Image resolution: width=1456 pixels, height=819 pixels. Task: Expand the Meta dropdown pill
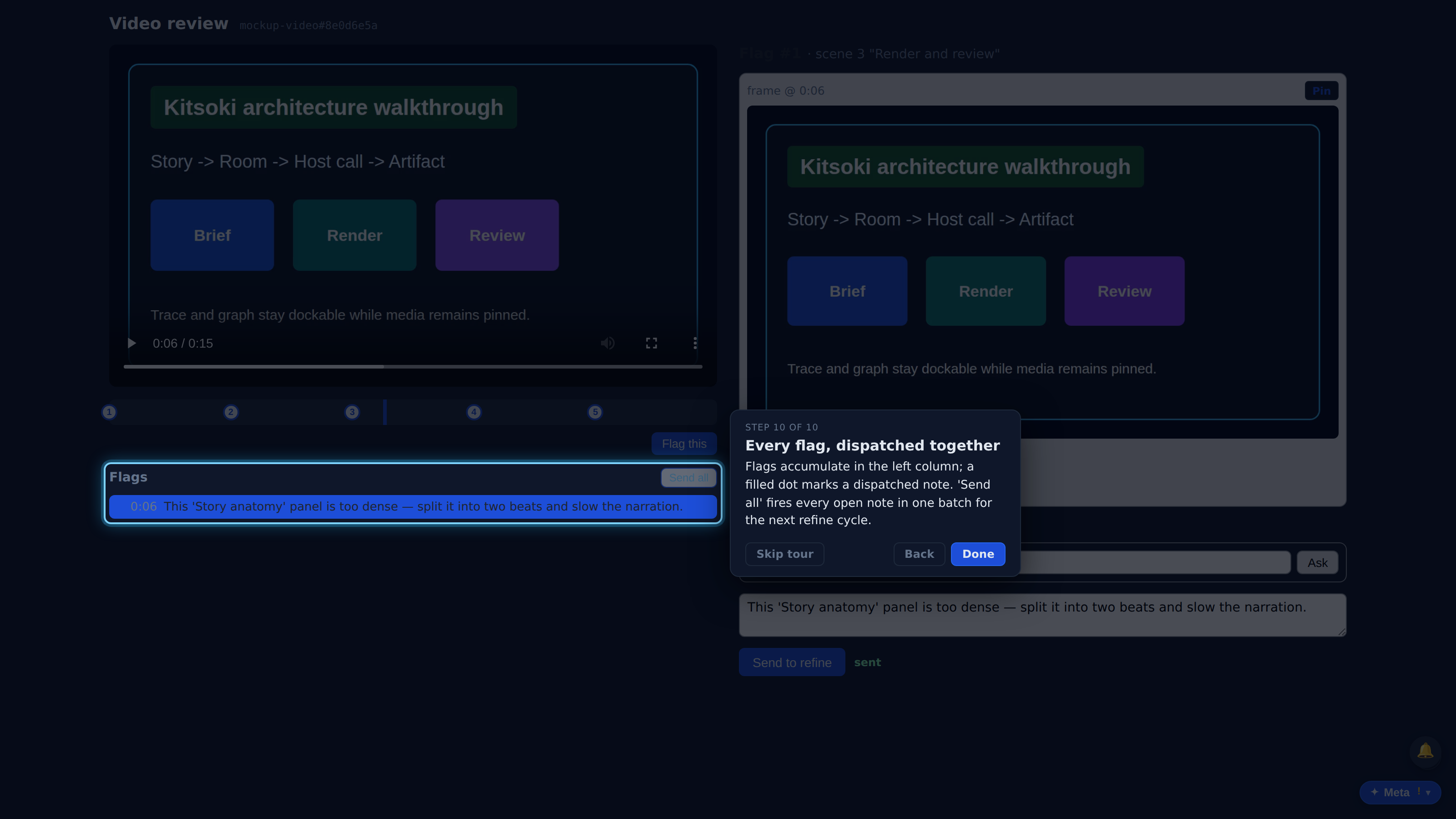pos(1400,793)
